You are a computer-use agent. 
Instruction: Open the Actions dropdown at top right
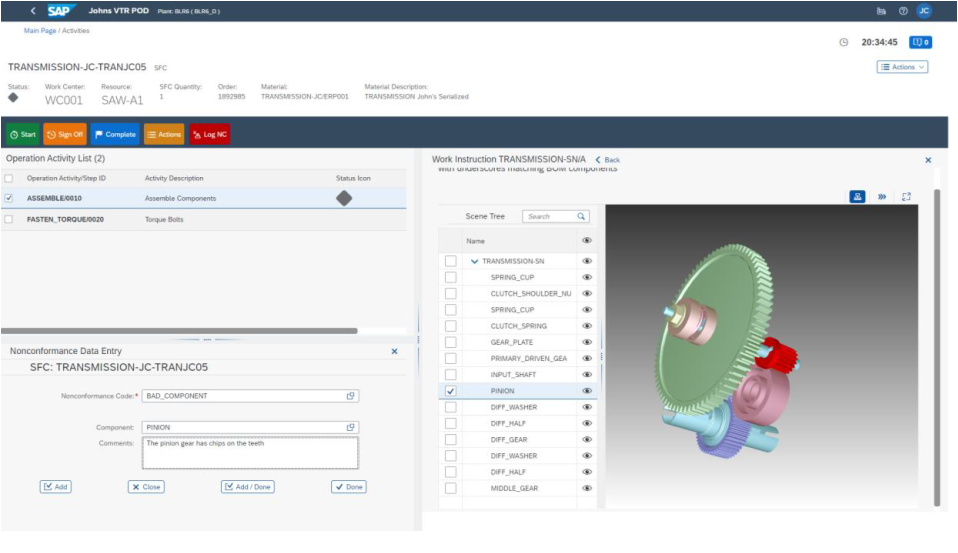point(902,67)
